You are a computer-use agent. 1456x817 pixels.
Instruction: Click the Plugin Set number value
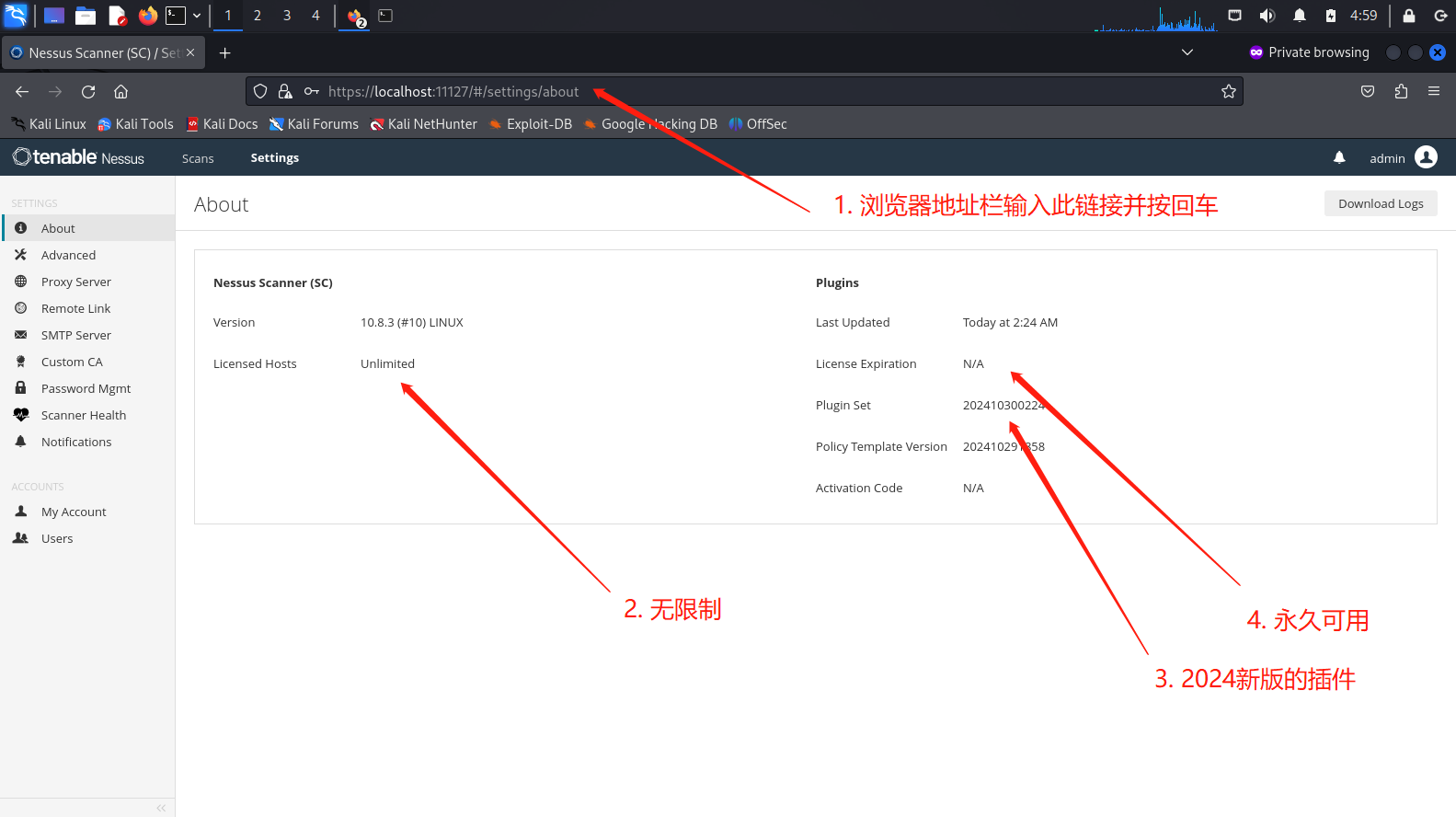pos(1003,405)
